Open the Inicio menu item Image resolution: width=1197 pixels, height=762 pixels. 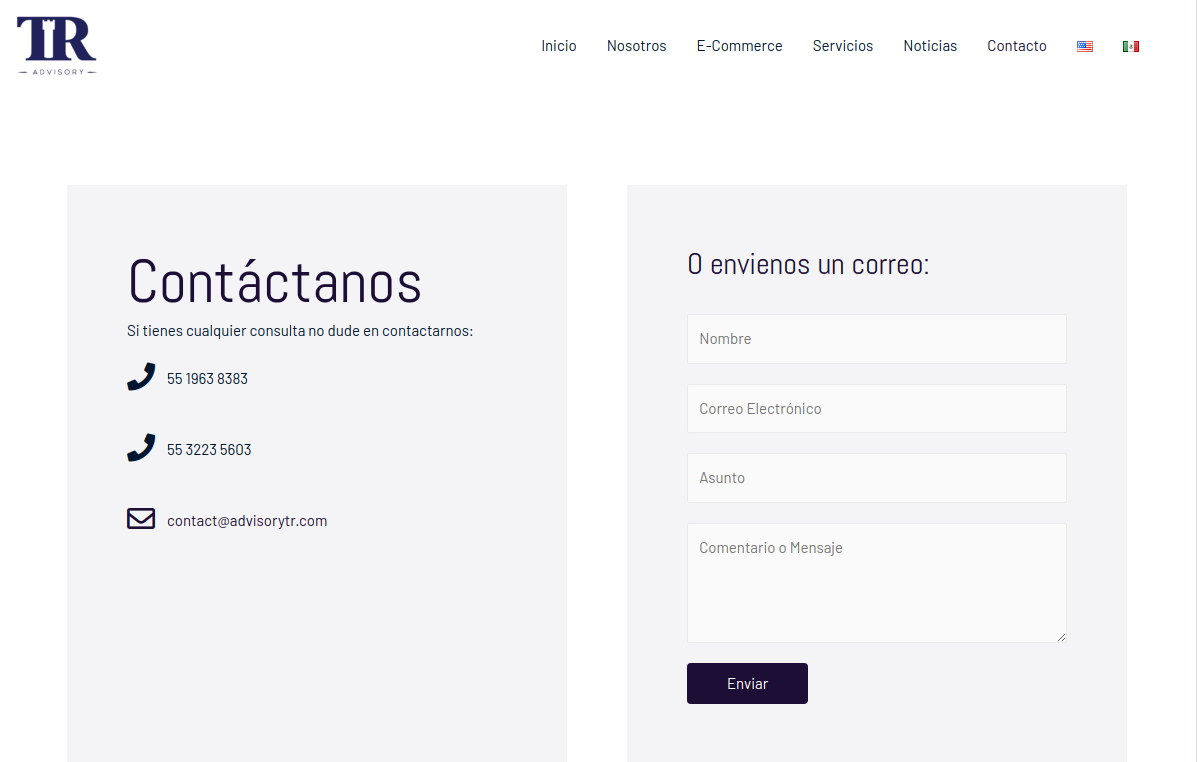[x=558, y=46]
